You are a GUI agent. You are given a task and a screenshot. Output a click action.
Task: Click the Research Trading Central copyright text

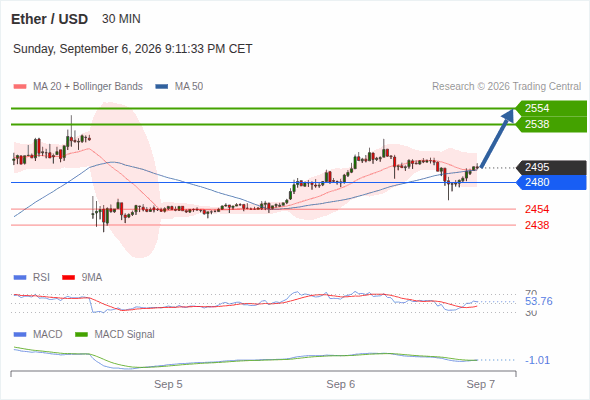(506, 87)
